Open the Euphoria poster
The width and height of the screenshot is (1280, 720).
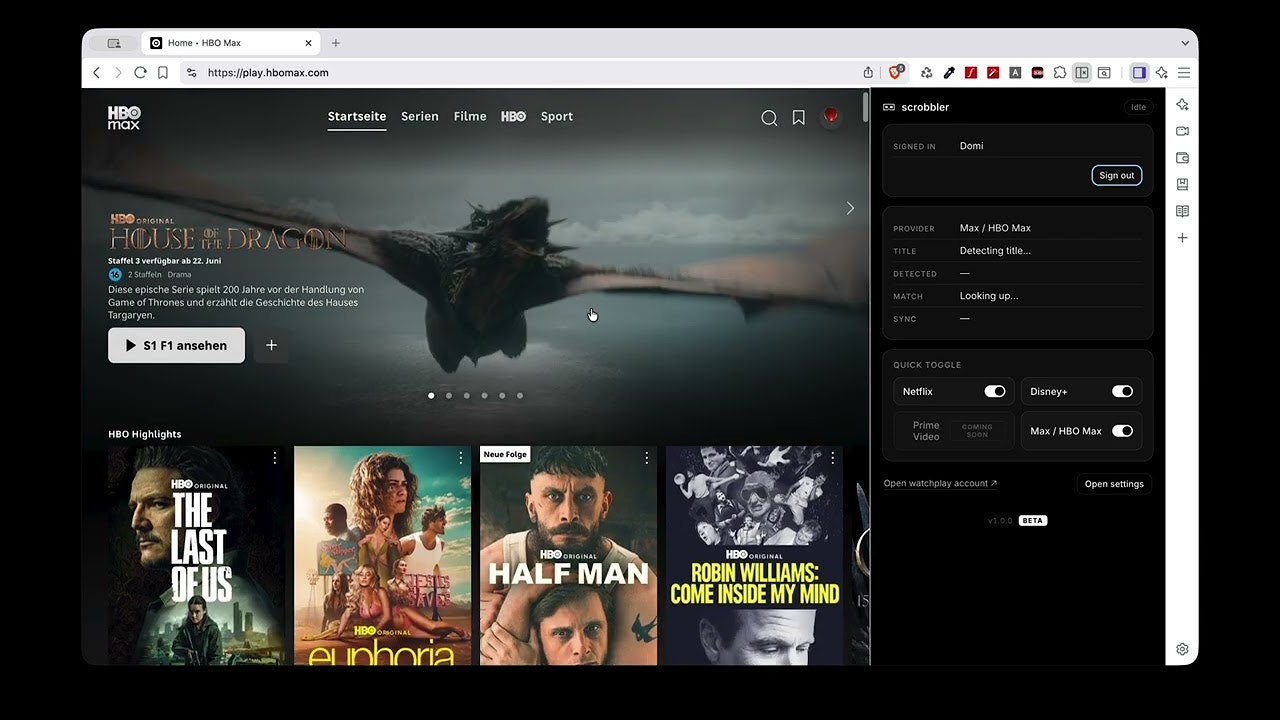pyautogui.click(x=383, y=556)
